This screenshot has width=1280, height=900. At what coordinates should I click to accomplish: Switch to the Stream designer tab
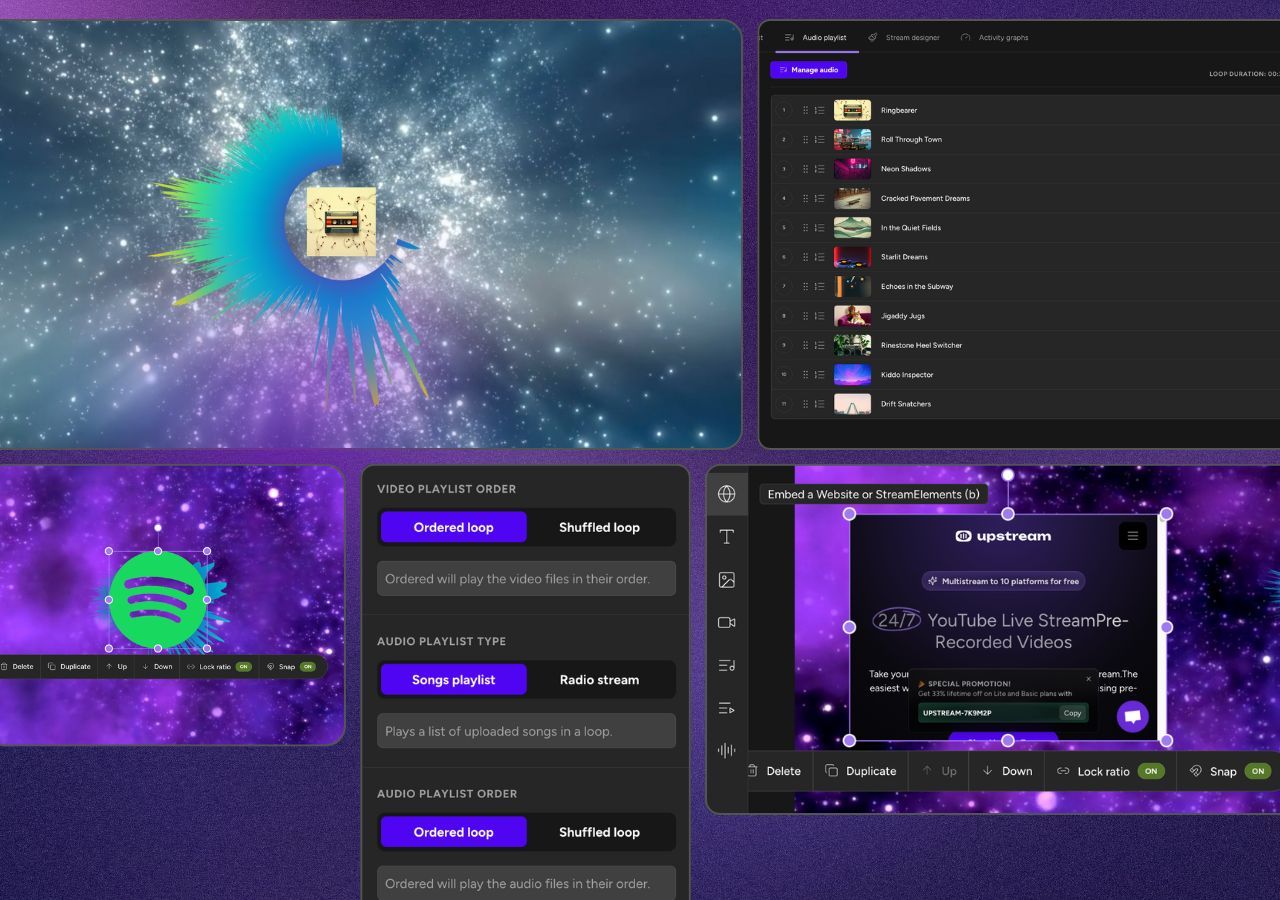coord(904,38)
